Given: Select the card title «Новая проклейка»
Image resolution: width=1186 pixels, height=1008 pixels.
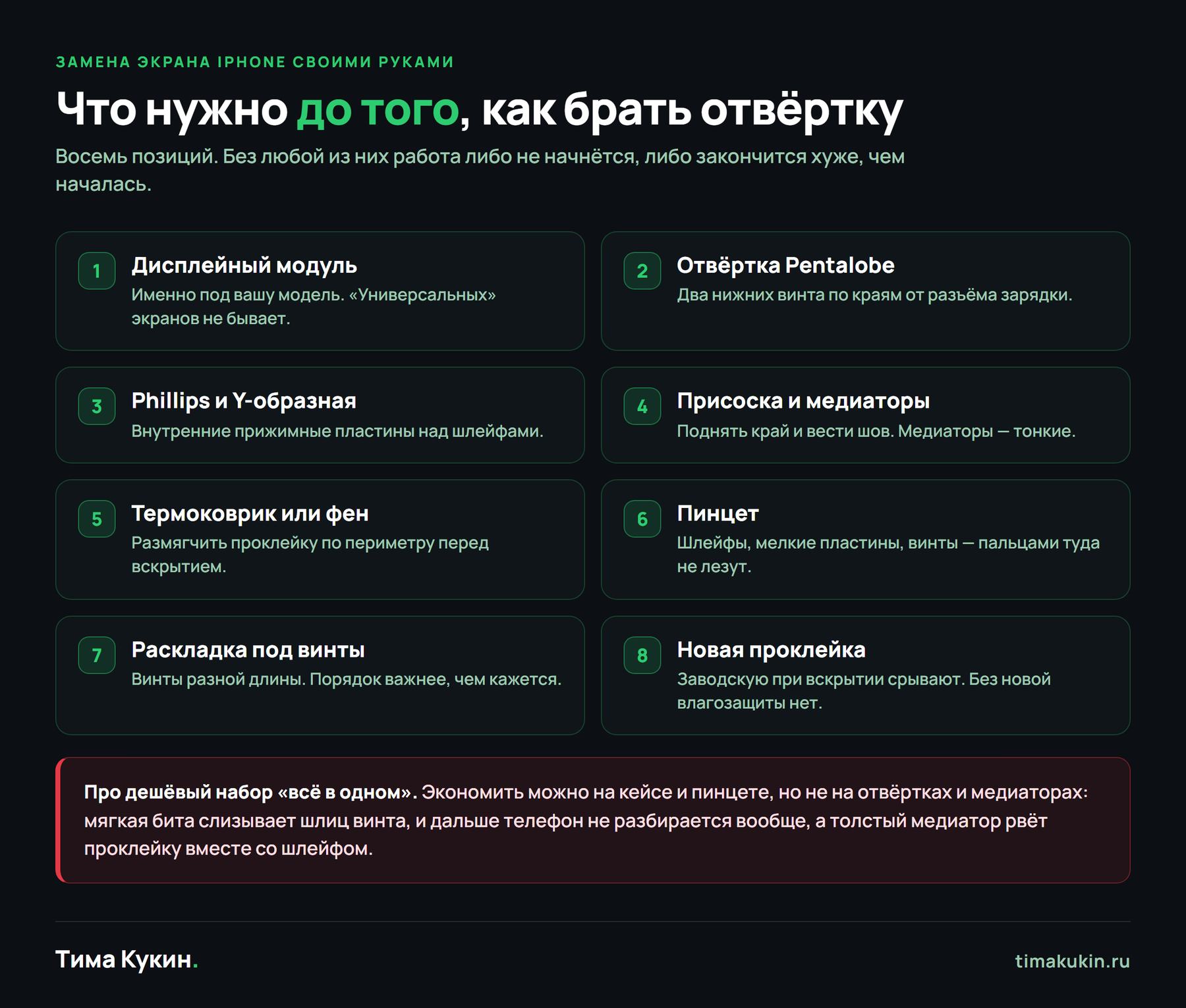Looking at the screenshot, I should [x=771, y=650].
